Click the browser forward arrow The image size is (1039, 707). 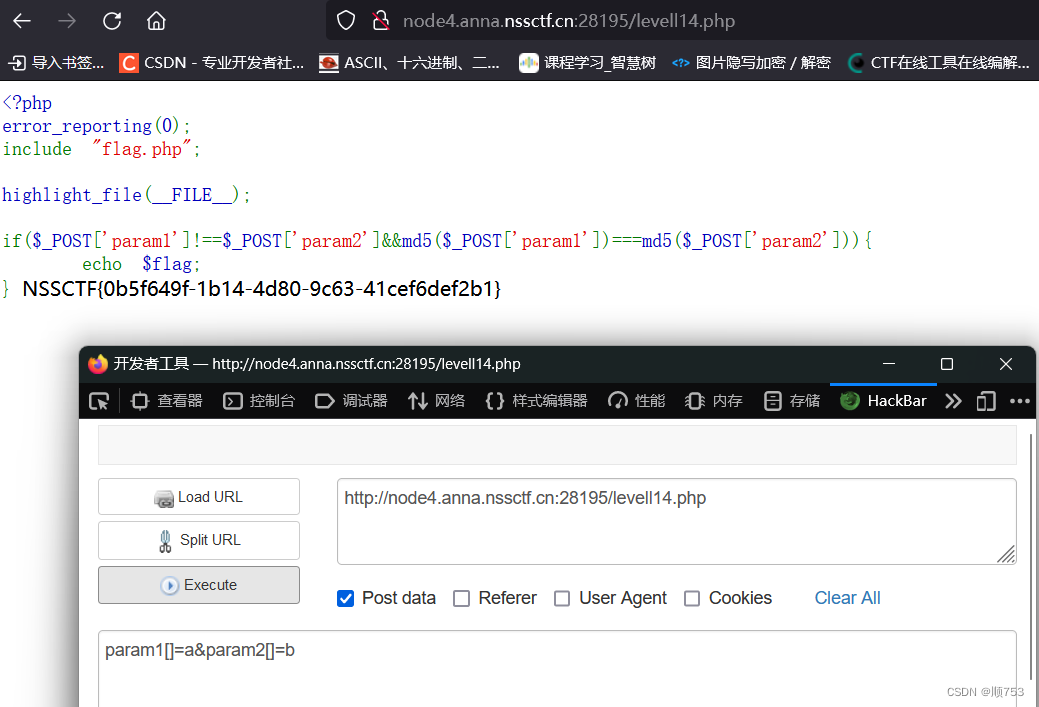tap(67, 21)
